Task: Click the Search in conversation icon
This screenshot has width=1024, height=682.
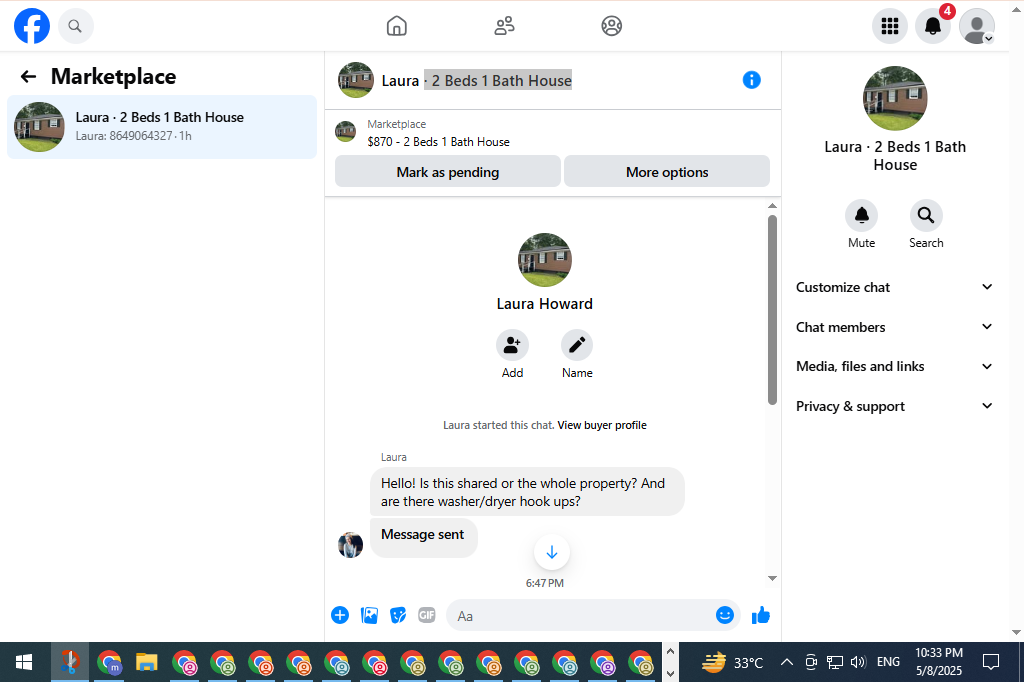Action: point(926,215)
